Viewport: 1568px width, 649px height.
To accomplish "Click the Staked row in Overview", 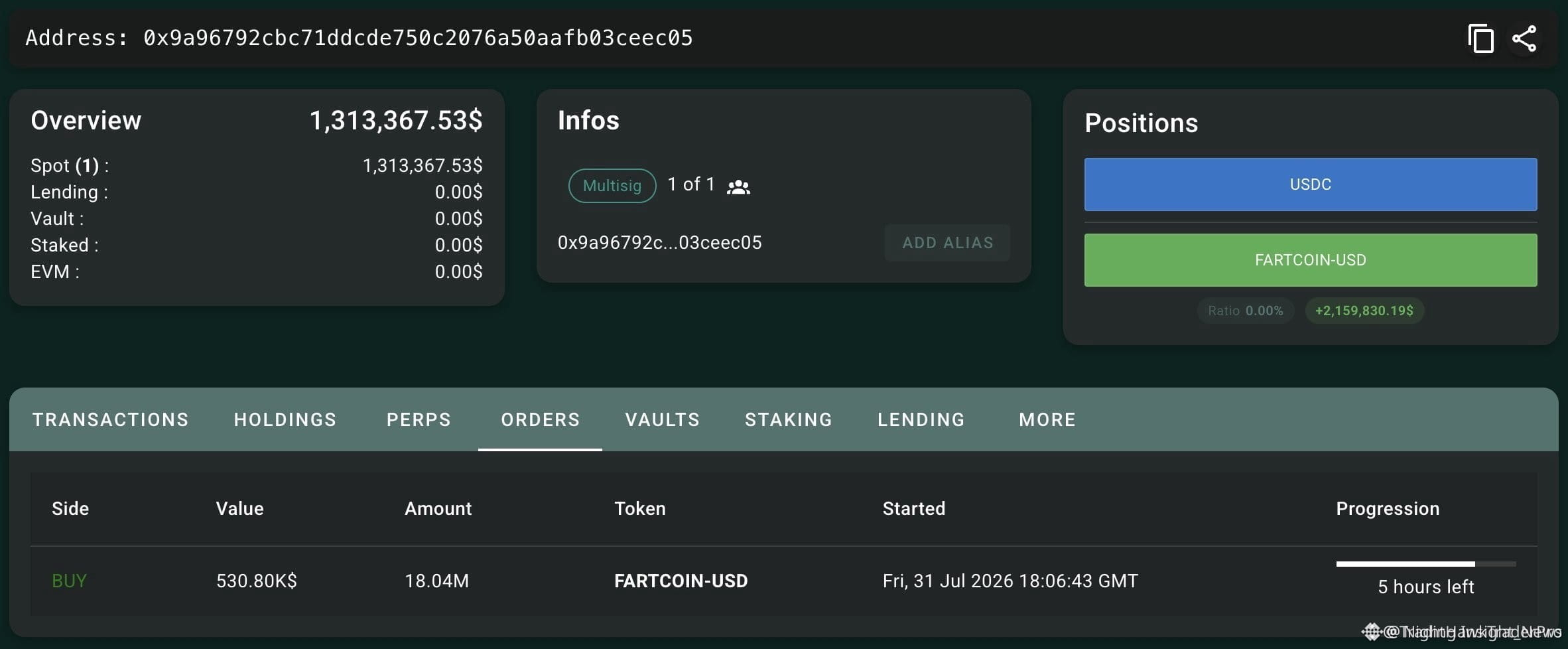I will click(257, 246).
